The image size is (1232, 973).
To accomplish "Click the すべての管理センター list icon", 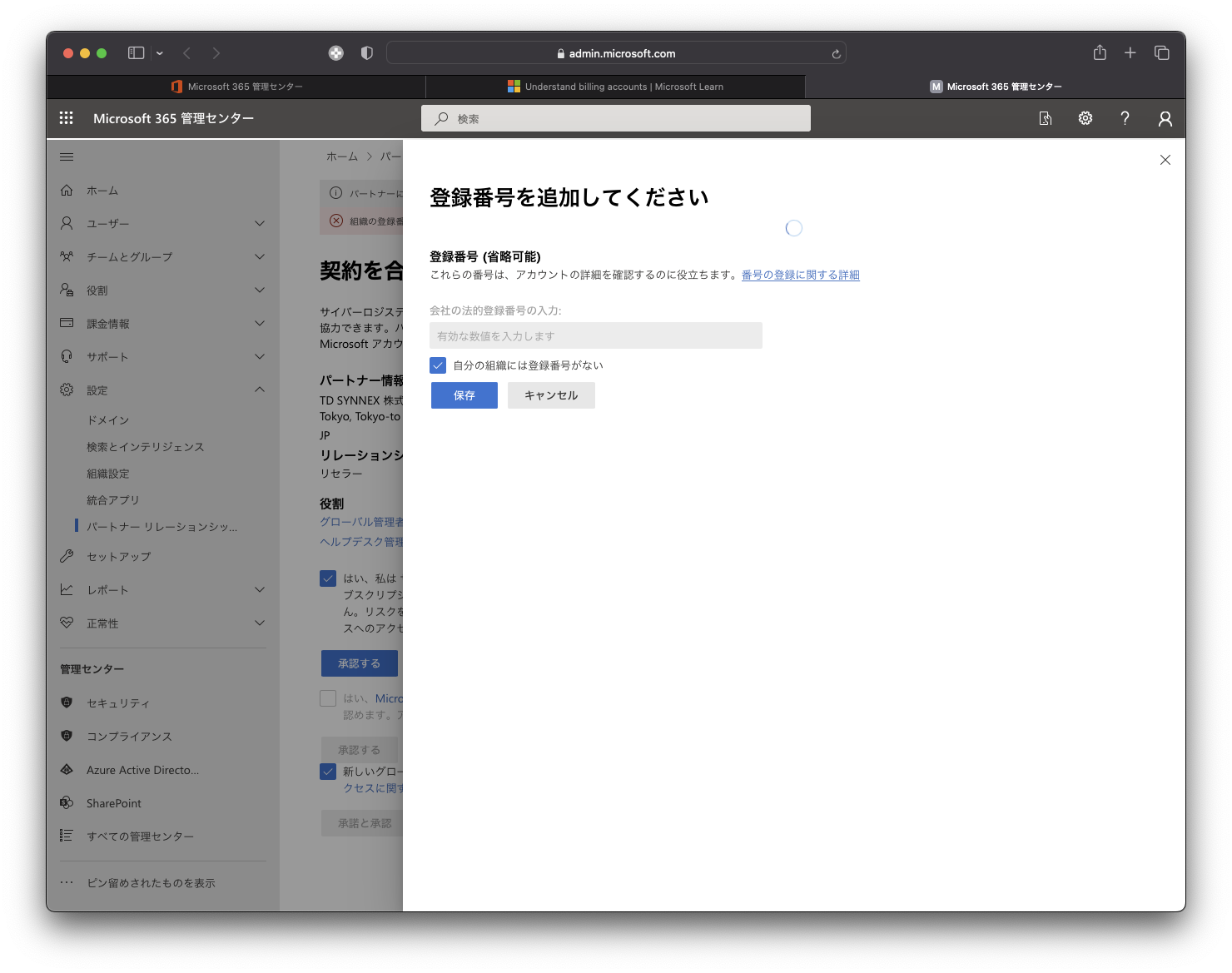I will coord(67,836).
